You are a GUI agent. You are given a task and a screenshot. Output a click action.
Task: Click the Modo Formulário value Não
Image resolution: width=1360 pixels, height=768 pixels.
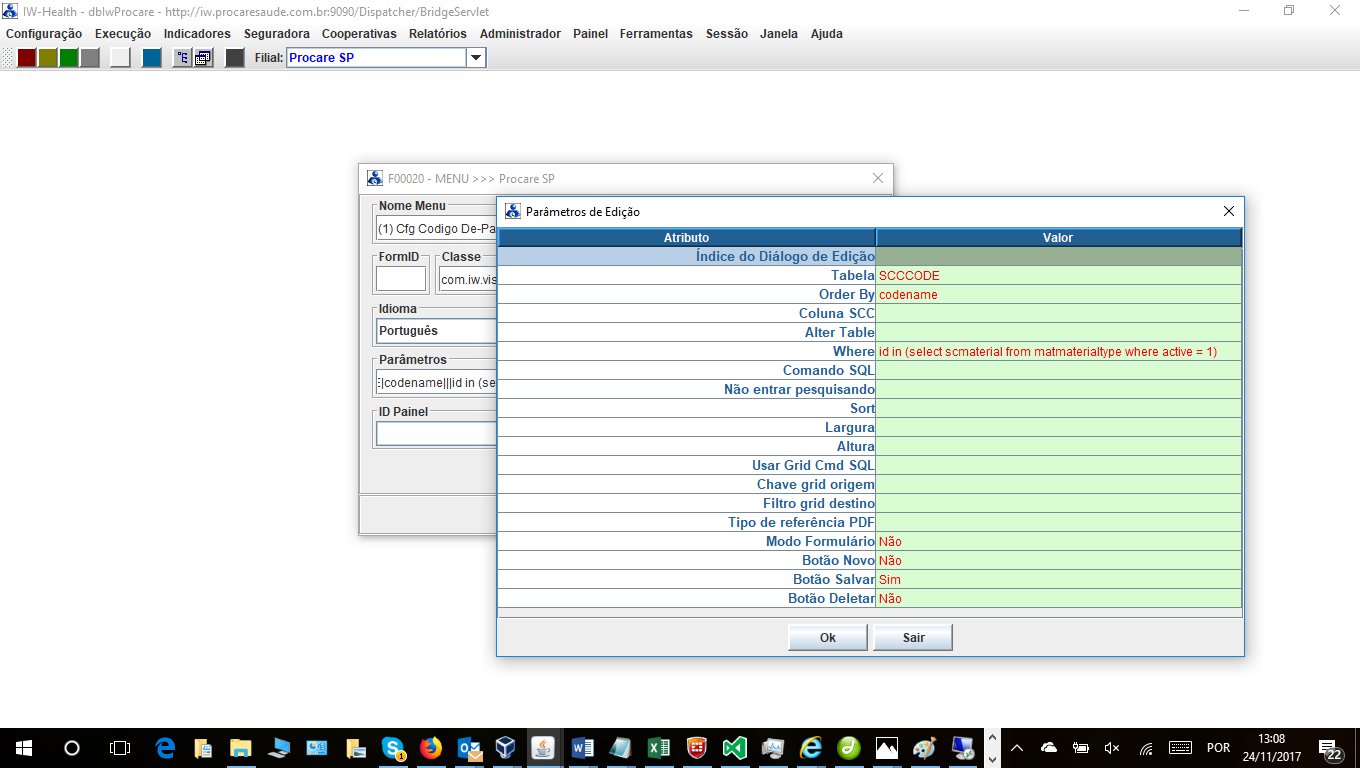pos(1059,541)
